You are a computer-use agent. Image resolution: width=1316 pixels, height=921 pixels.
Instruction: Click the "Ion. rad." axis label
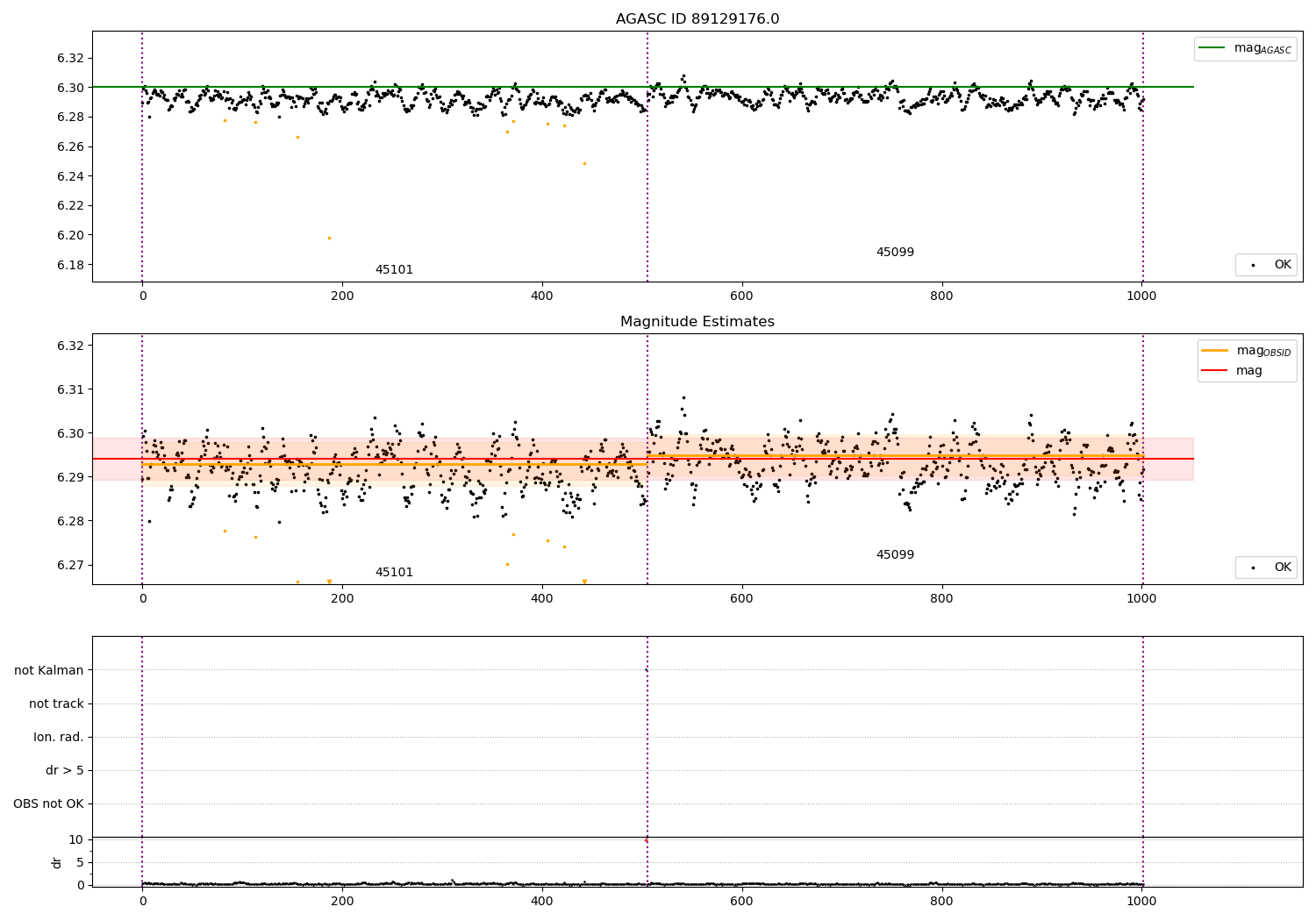click(59, 738)
